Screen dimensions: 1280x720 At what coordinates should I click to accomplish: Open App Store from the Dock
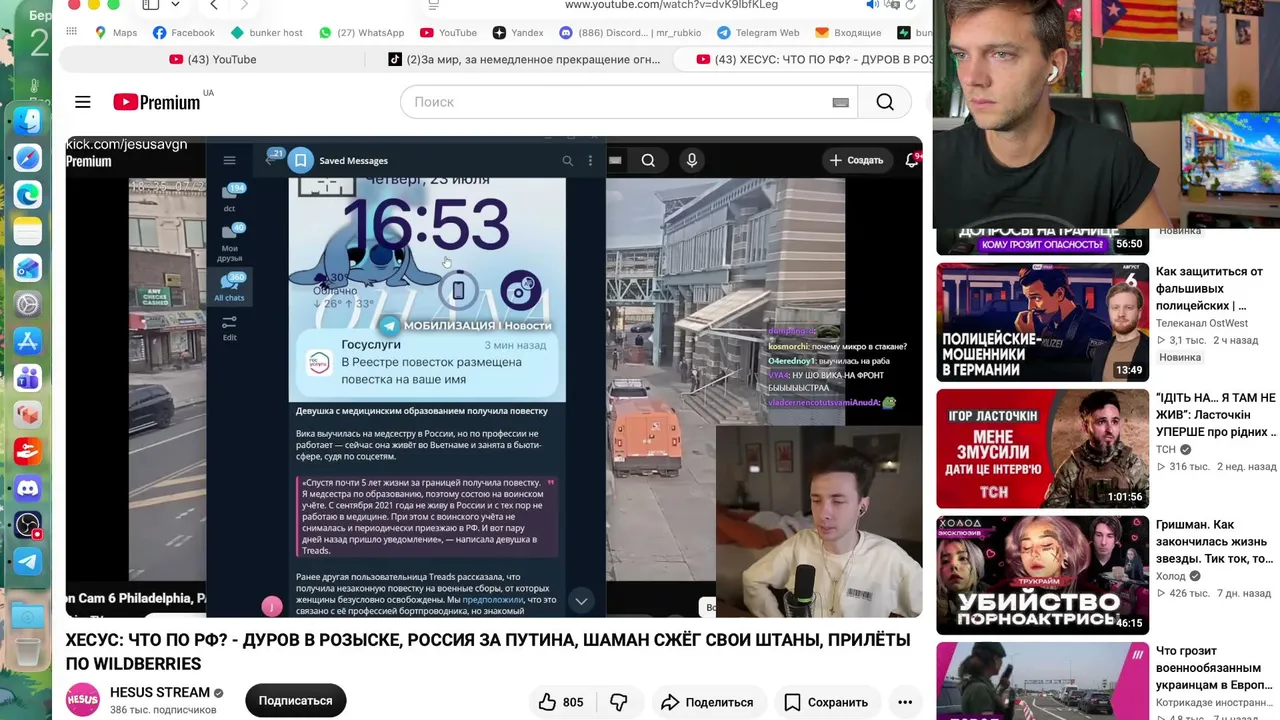tap(28, 341)
